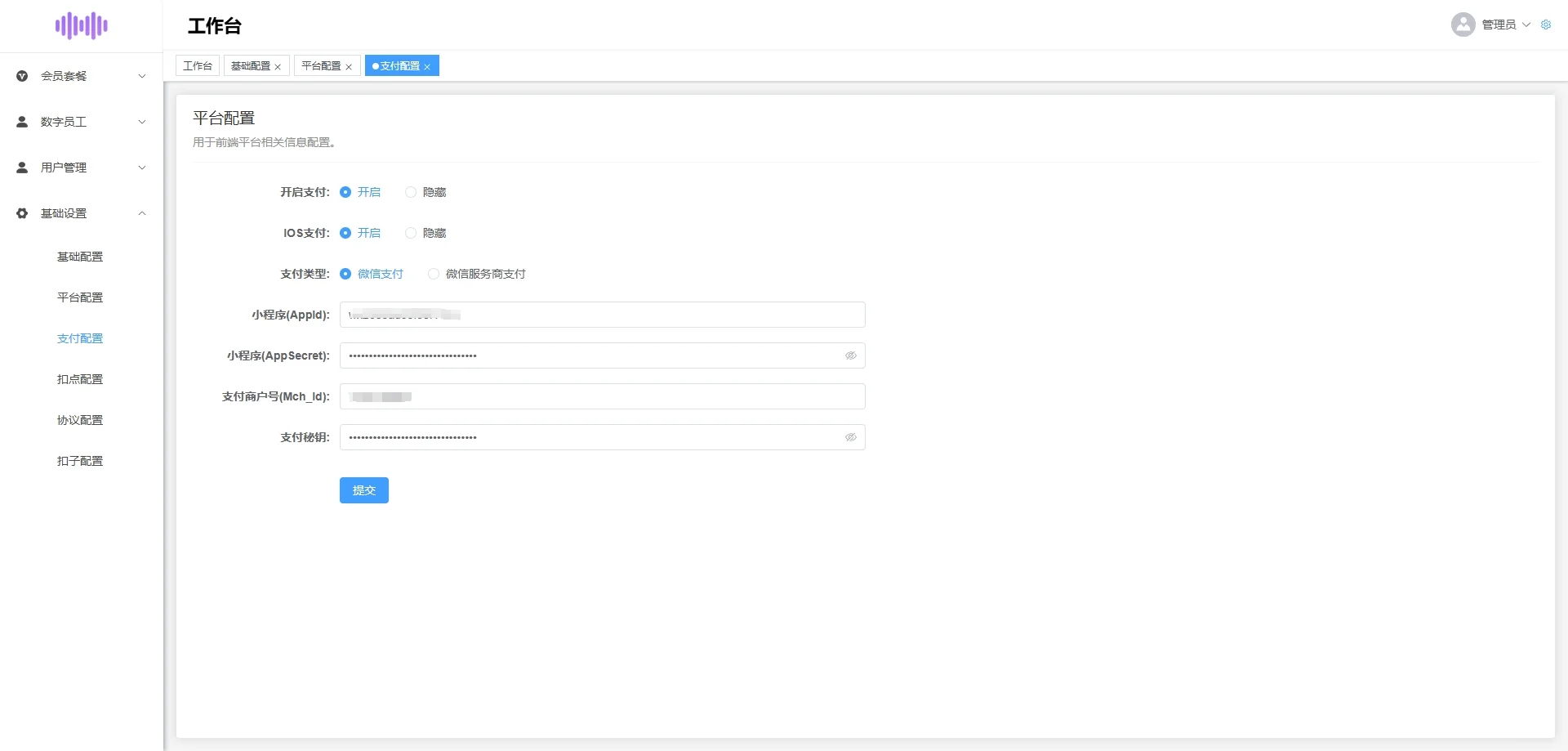Click the 基础设置 gear icon in sidebar
The width and height of the screenshot is (1568, 751).
[22, 213]
